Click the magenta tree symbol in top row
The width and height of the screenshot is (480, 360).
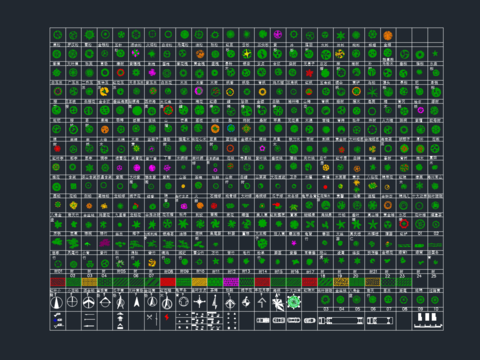(278, 34)
